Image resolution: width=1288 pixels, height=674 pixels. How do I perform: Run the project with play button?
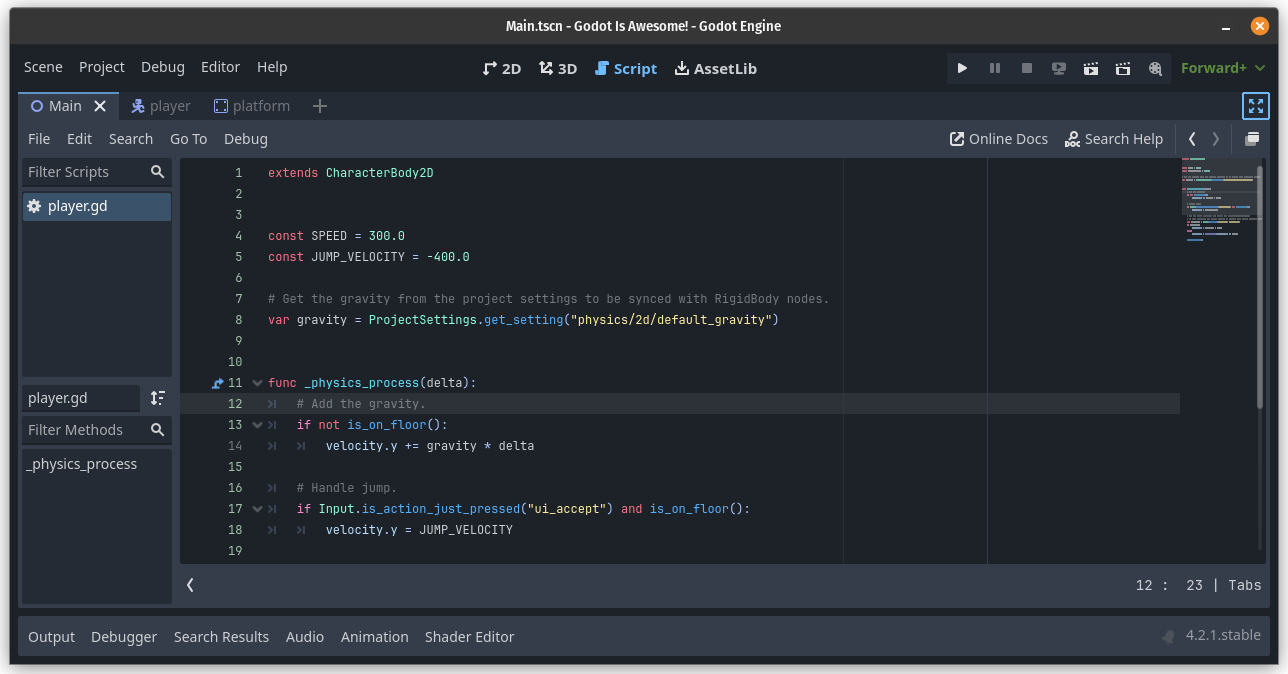[962, 68]
